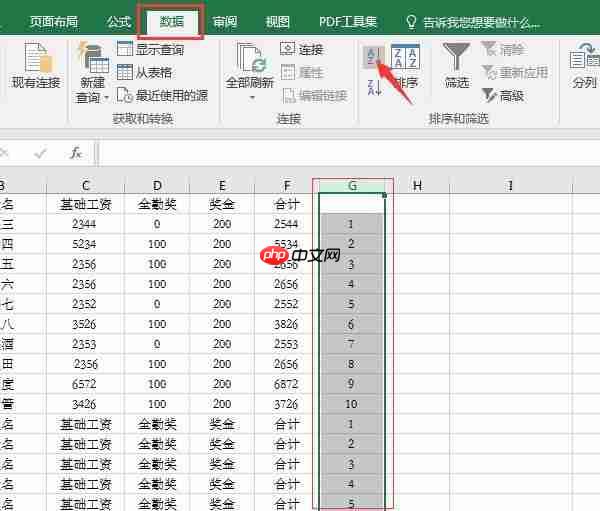Click cell containing 6572

pyautogui.click(x=85, y=384)
